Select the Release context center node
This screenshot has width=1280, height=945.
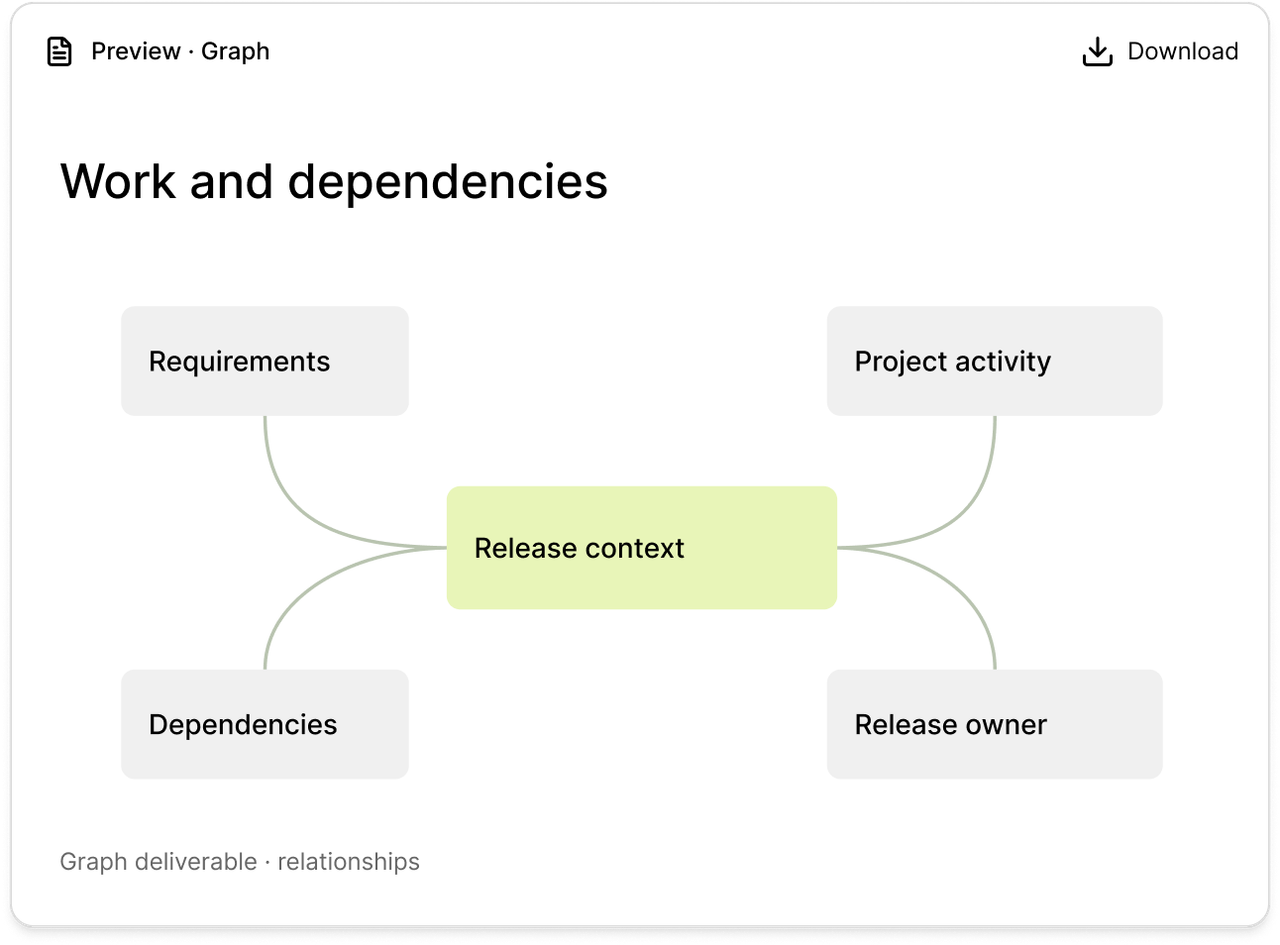tap(641, 548)
